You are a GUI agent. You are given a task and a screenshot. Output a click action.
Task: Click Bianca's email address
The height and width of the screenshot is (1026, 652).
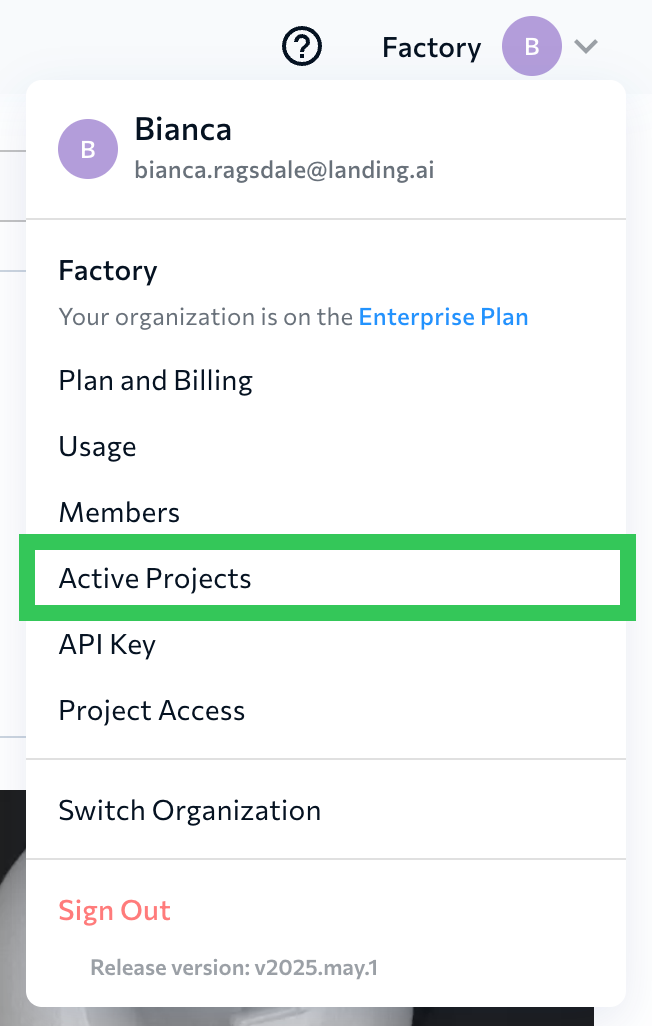[285, 170]
